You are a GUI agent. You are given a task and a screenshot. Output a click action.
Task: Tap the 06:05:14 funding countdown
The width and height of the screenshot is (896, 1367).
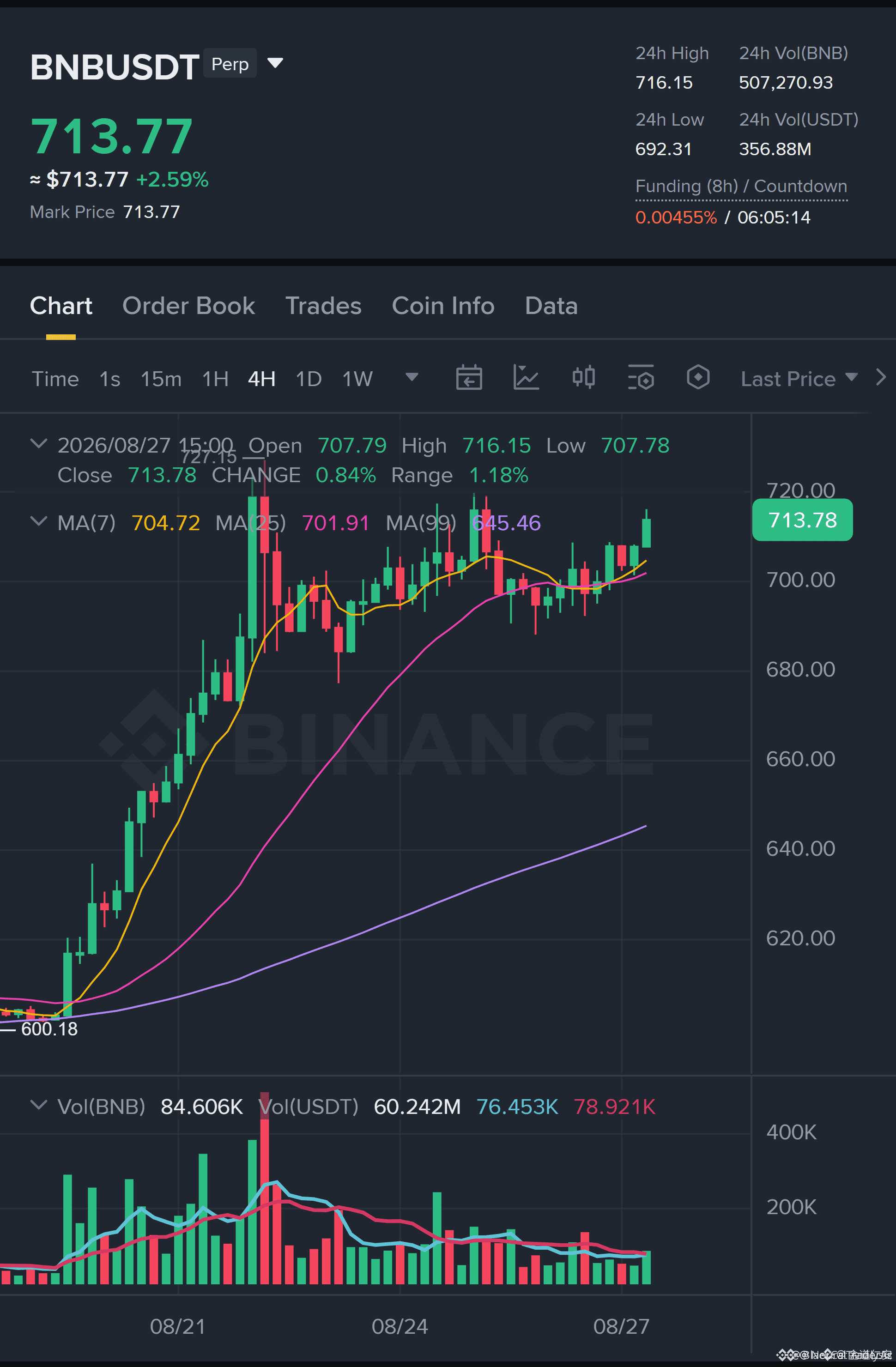pos(774,217)
